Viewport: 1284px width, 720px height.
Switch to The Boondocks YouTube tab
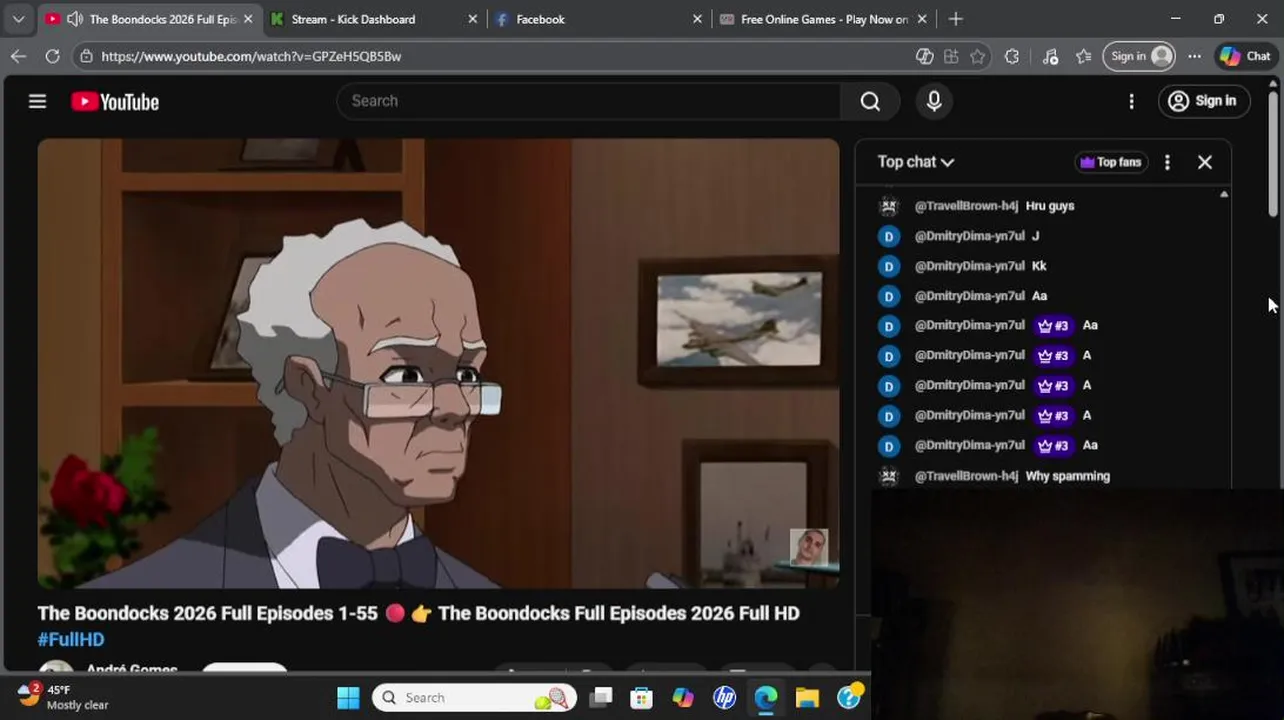[x=149, y=19]
